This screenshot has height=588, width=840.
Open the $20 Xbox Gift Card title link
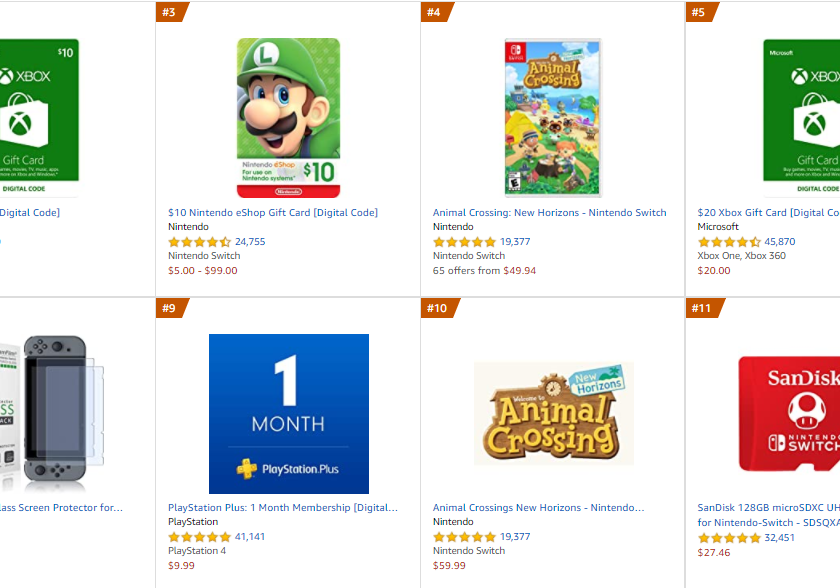(769, 213)
